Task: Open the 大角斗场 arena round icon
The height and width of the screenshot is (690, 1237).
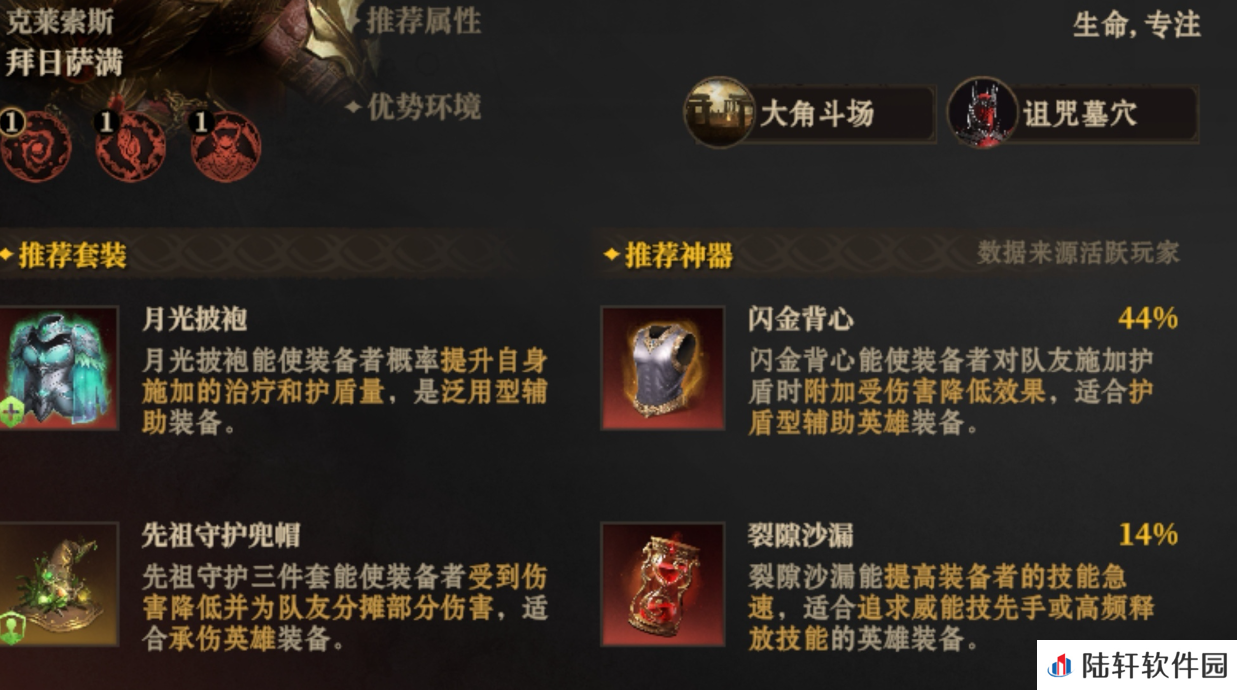Action: pos(719,112)
